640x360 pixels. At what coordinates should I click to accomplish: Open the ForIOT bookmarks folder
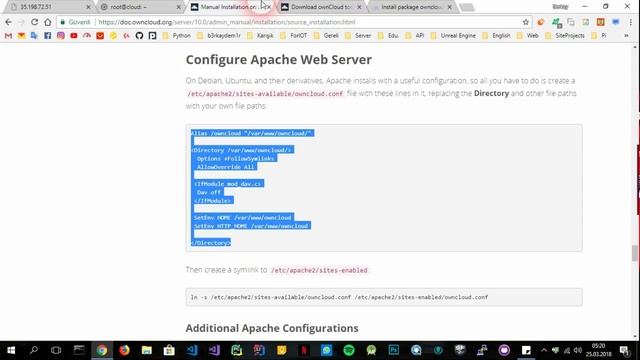[293, 36]
